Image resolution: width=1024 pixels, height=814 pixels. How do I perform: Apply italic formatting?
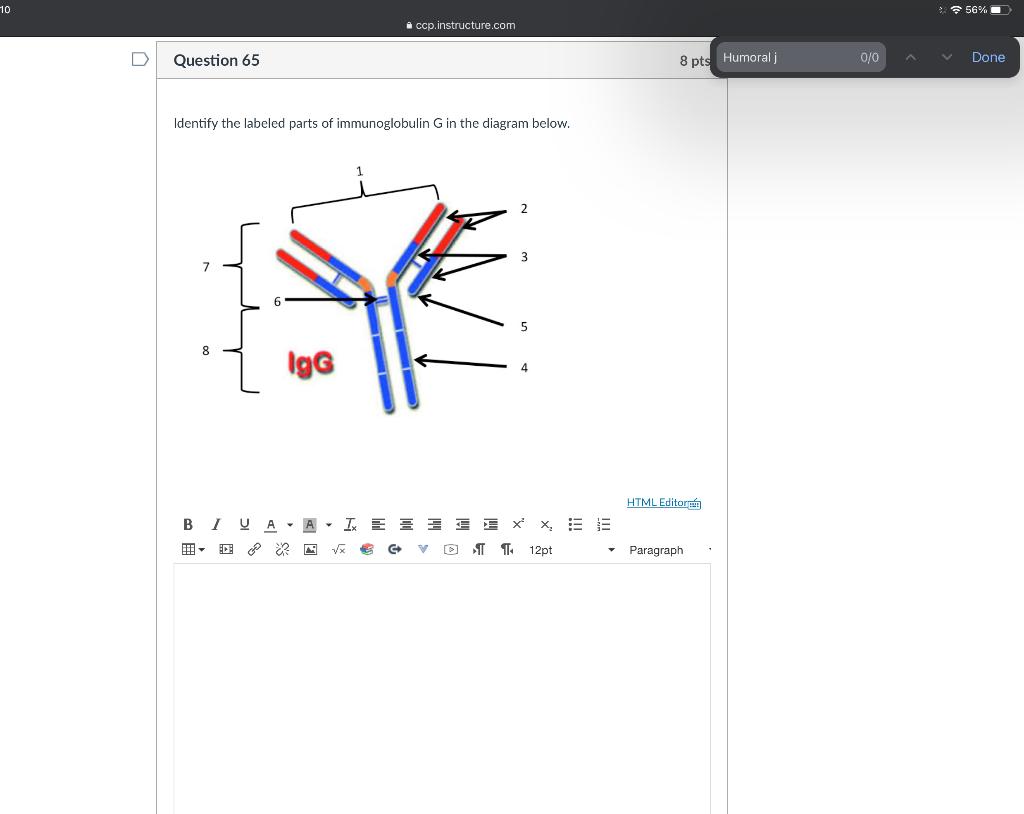click(x=216, y=524)
